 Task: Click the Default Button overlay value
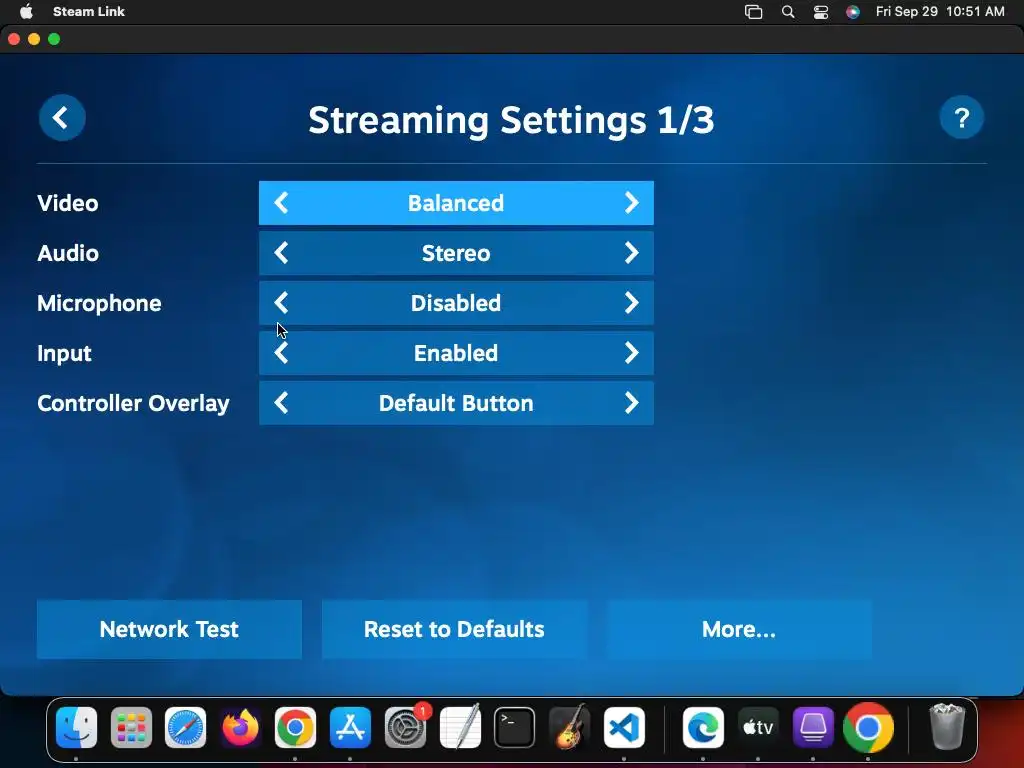(x=456, y=403)
